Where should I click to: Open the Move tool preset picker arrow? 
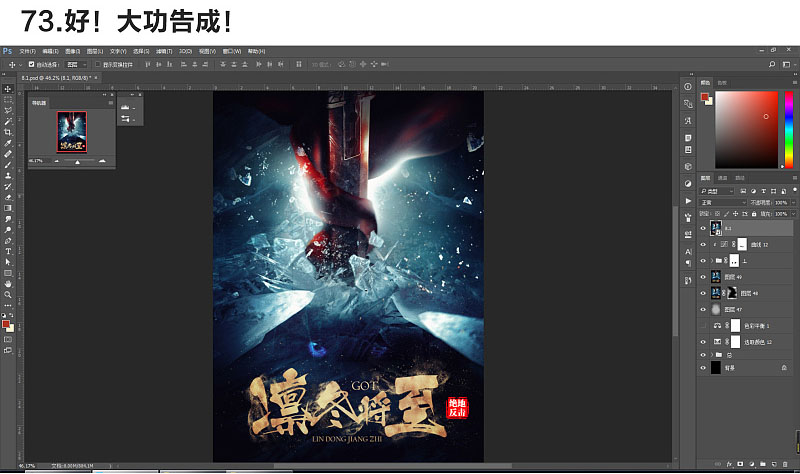click(x=20, y=65)
